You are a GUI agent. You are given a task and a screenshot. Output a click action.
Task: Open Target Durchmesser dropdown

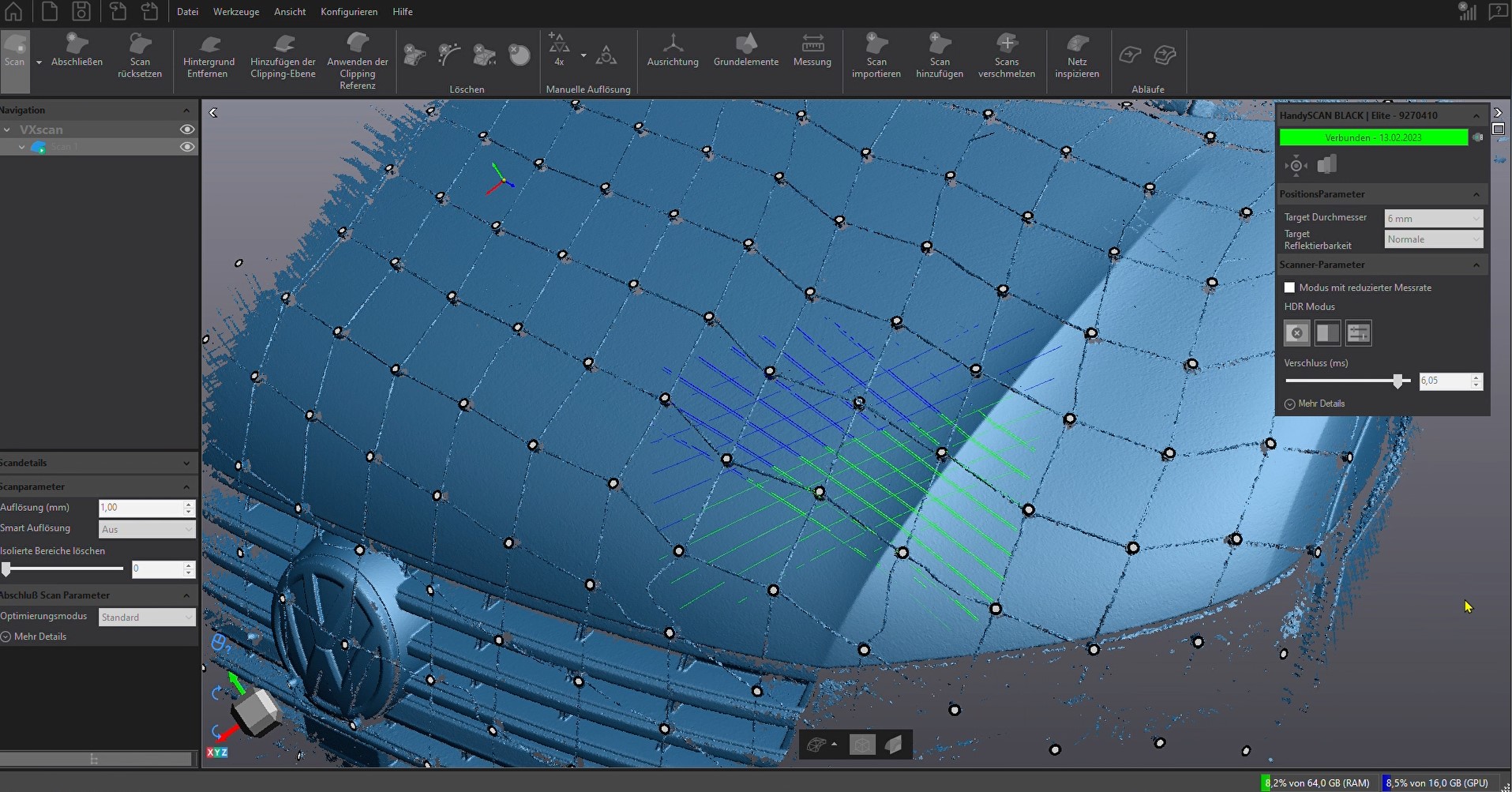[1433, 219]
